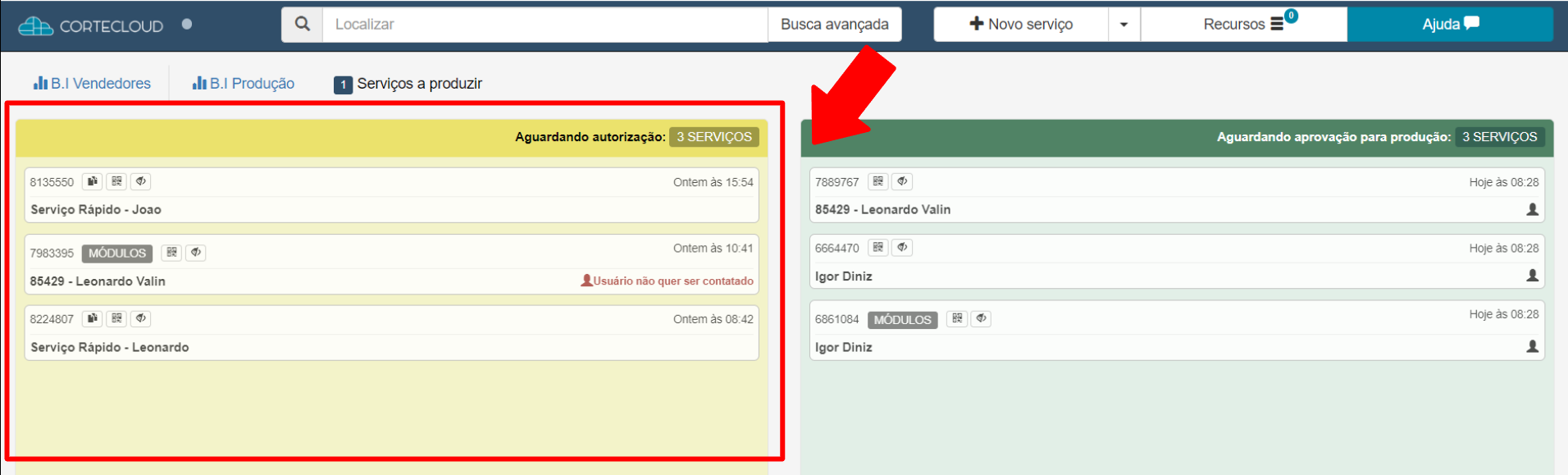Image resolution: width=1568 pixels, height=475 pixels.
Task: Click timestamp 'Ontem às 15:54'
Action: point(713,182)
